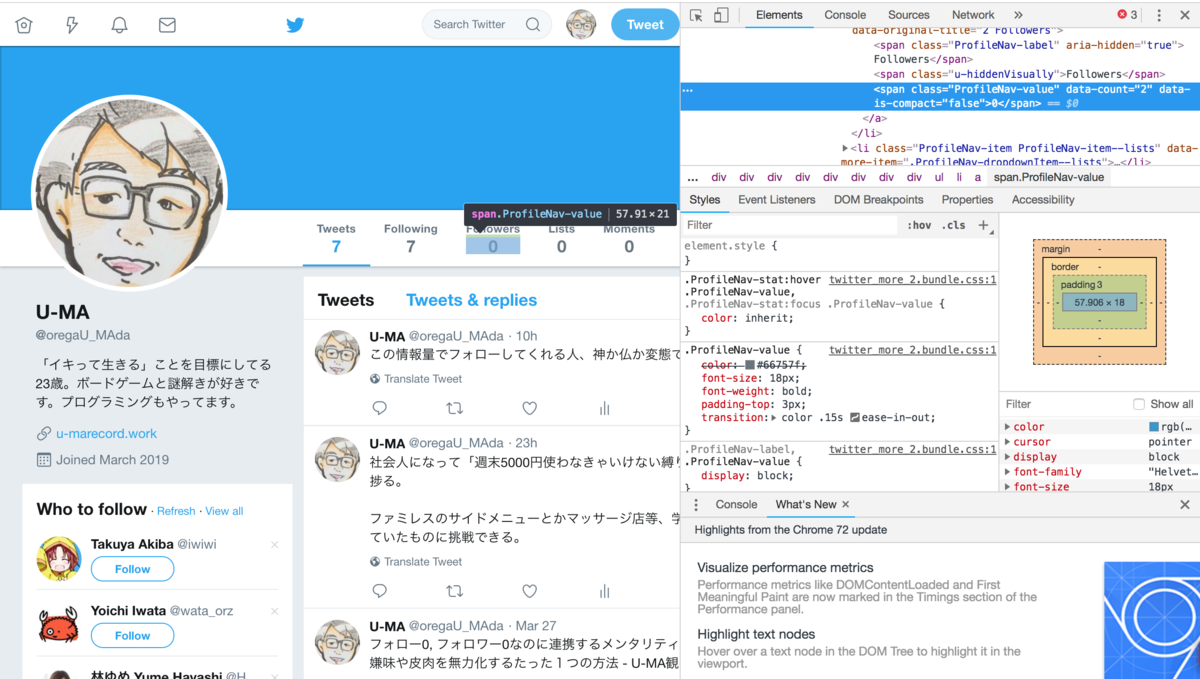Dismiss Yoichi Iwata follow suggestion
Viewport: 1200px width, 679px height.
click(274, 611)
